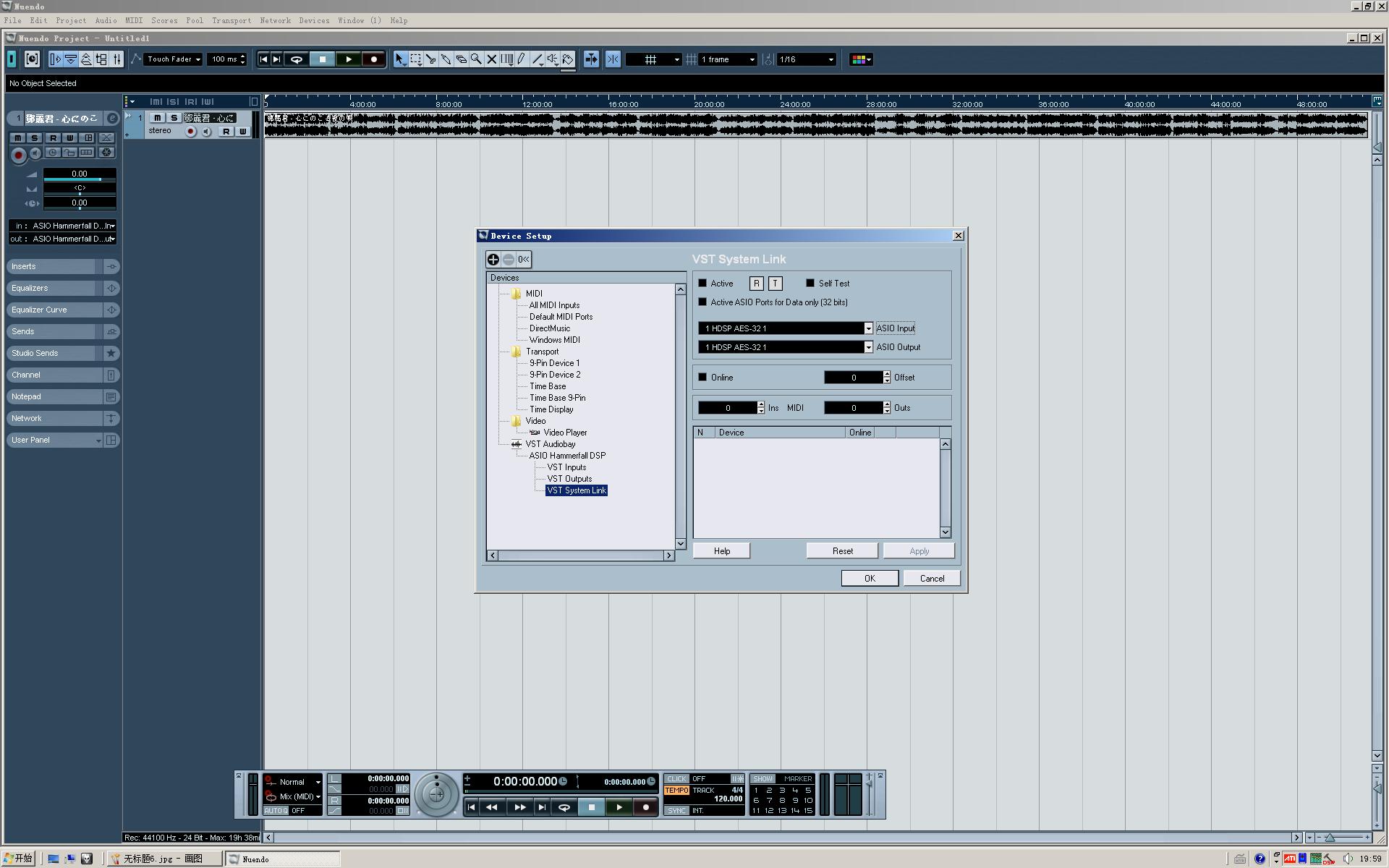Click the jog wheel in Transport panel

(x=436, y=794)
